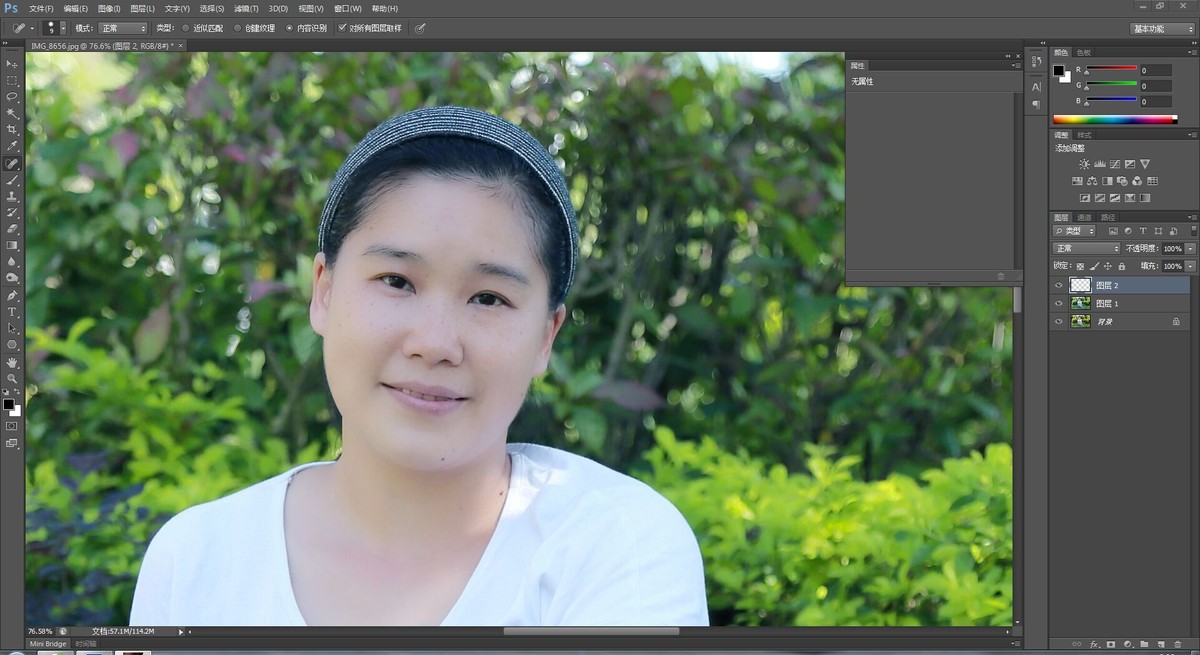This screenshot has height=655, width=1200.
Task: Hide layer 图层 1
Action: [x=1059, y=303]
